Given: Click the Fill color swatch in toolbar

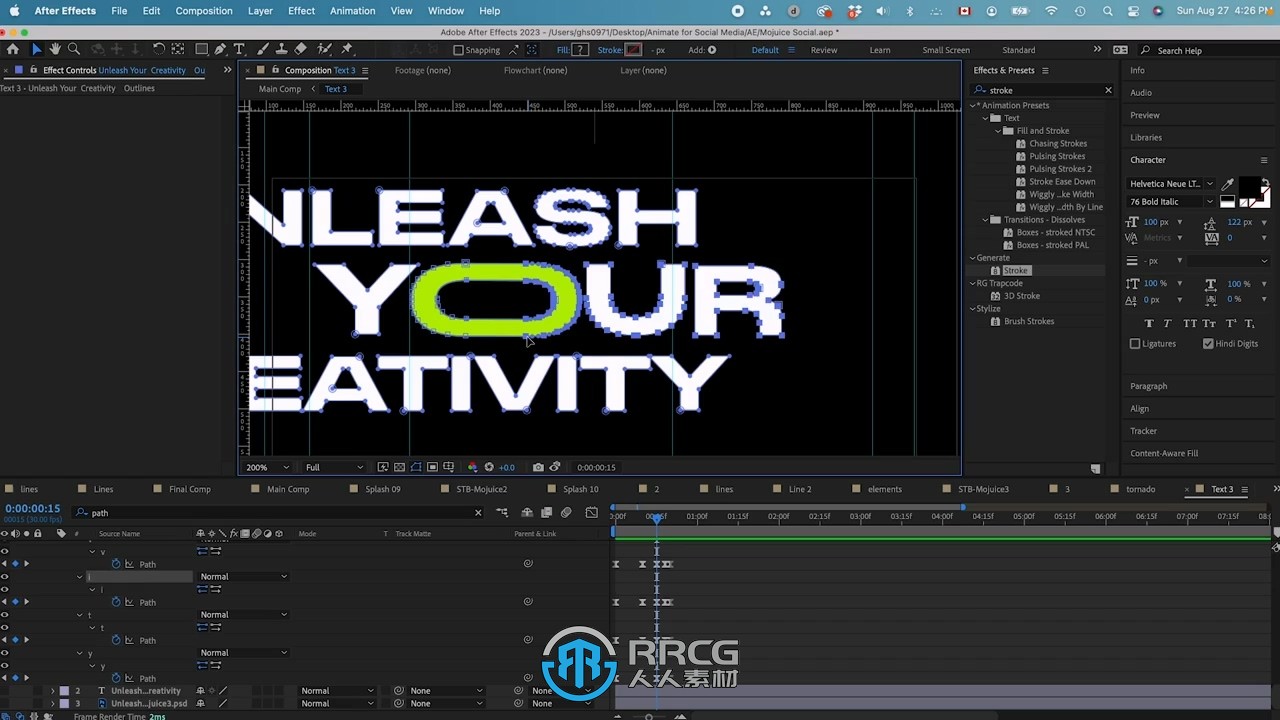Looking at the screenshot, I should tap(580, 50).
